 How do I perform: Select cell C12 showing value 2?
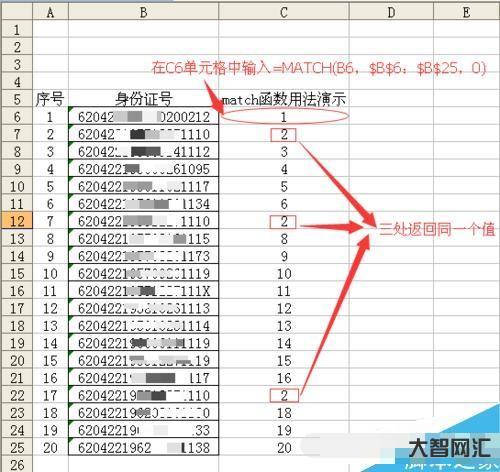point(284,221)
